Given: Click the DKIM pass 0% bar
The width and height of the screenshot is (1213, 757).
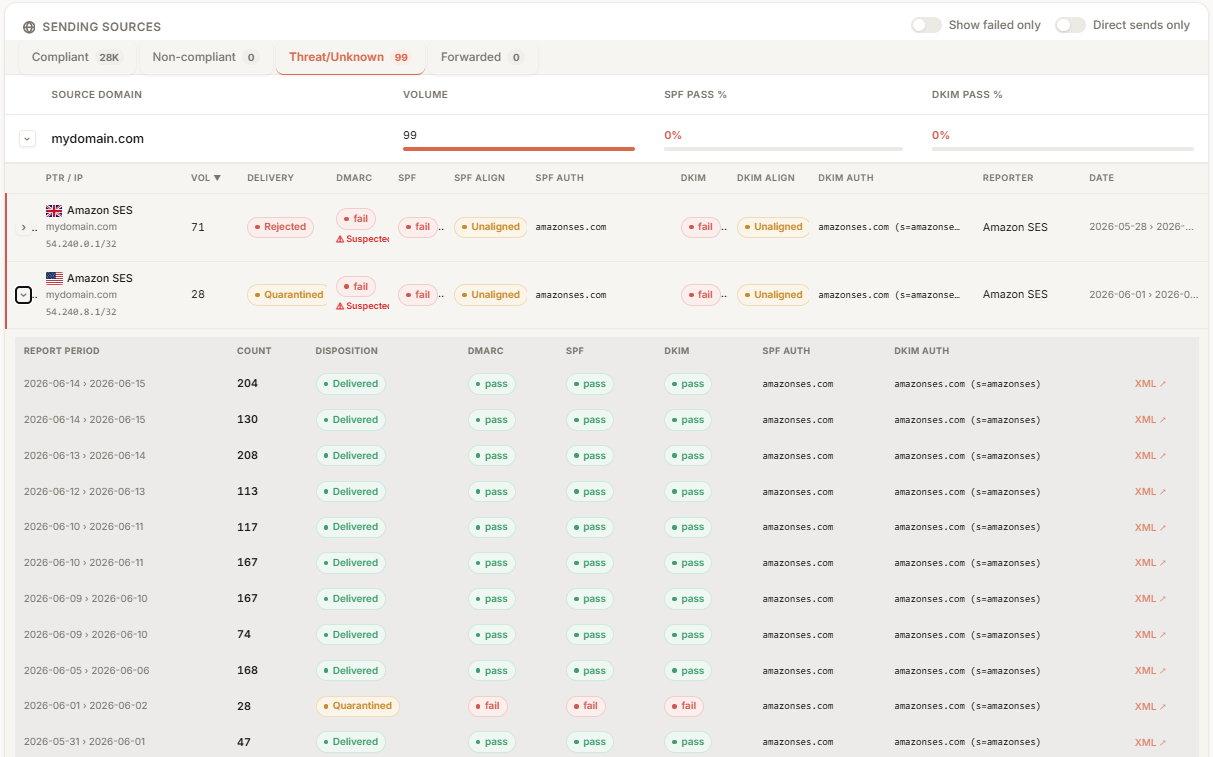Looking at the screenshot, I should coord(1062,149).
